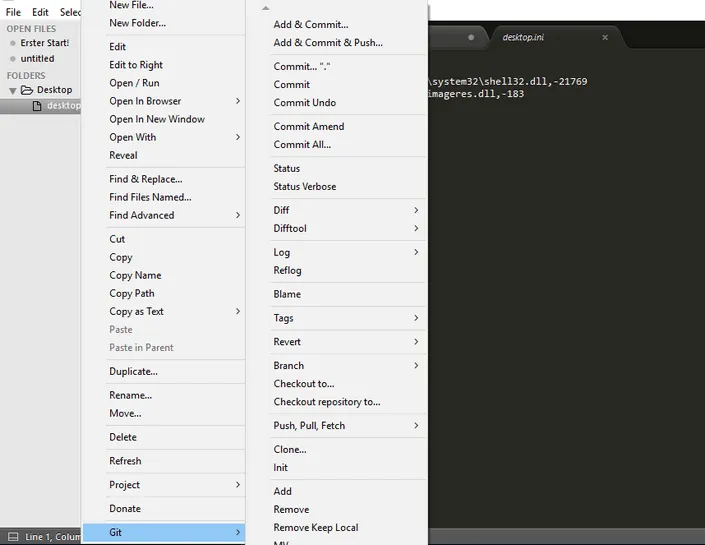Expand the Push, Pull, Fetch submenu arrow

(x=416, y=425)
